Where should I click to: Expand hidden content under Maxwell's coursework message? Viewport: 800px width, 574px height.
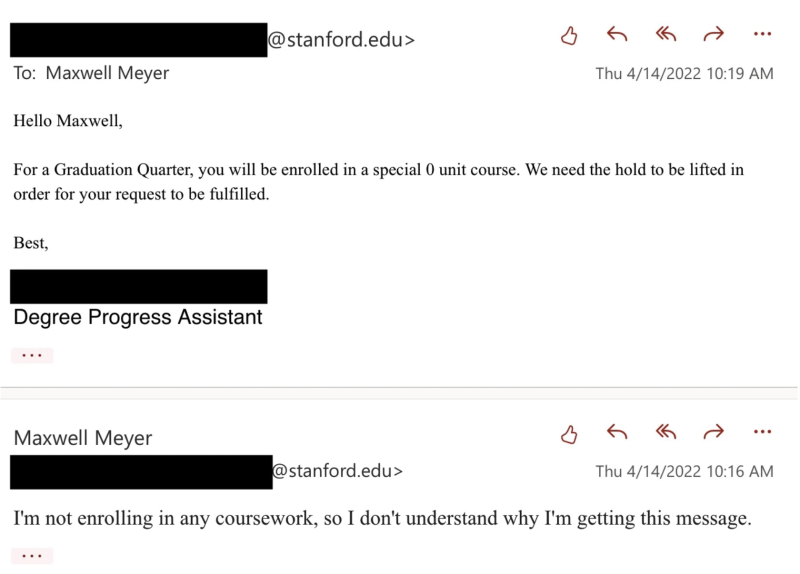pos(32,556)
